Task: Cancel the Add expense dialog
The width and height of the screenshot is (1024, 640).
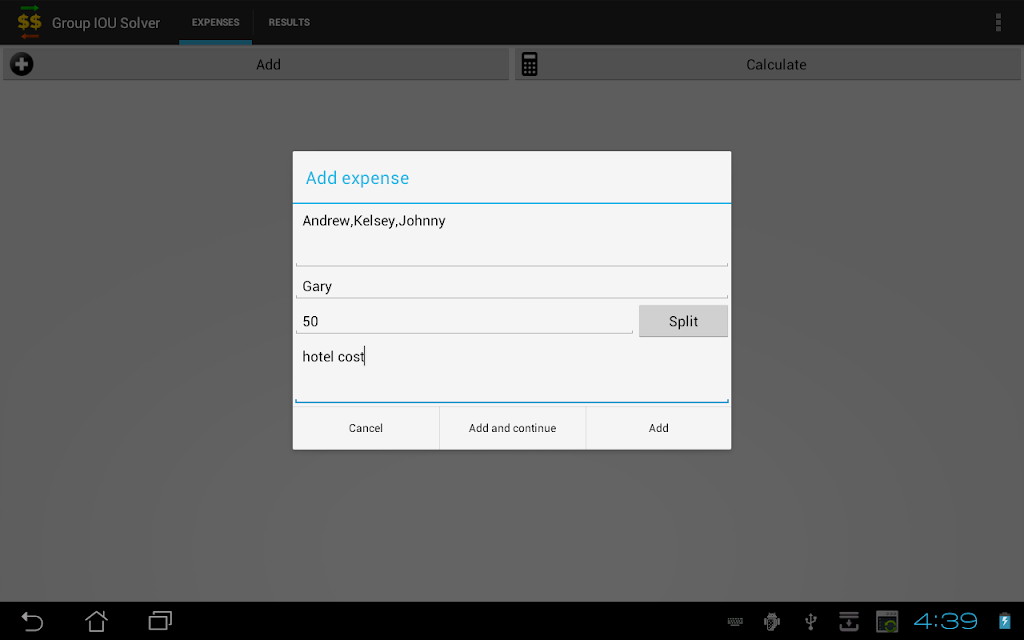Action: coord(366,428)
